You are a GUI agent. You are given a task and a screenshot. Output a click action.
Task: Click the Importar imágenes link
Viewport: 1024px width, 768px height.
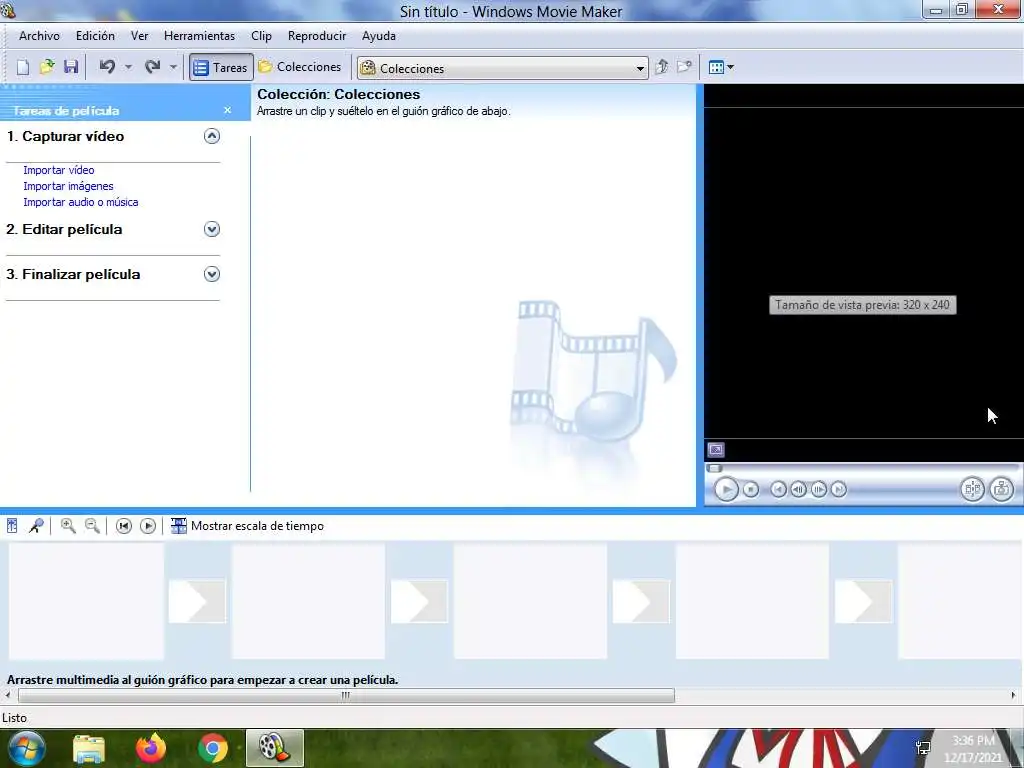[69, 186]
